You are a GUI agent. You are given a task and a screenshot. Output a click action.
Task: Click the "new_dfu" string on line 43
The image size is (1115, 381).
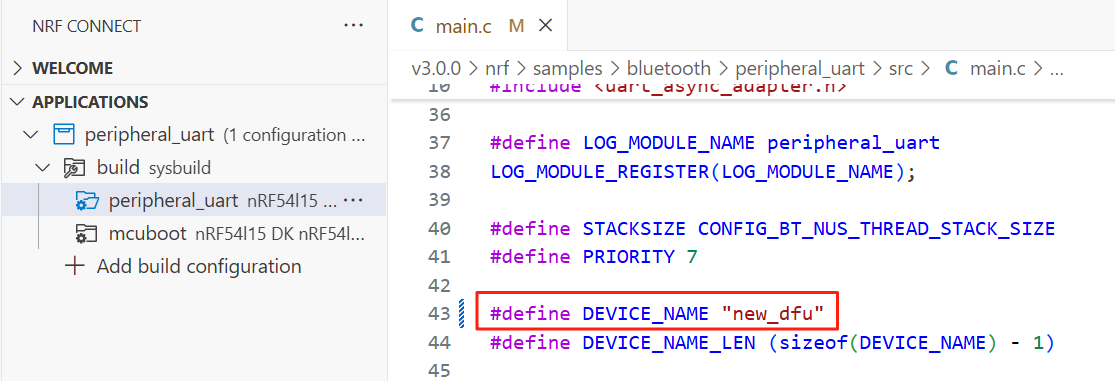pos(773,313)
